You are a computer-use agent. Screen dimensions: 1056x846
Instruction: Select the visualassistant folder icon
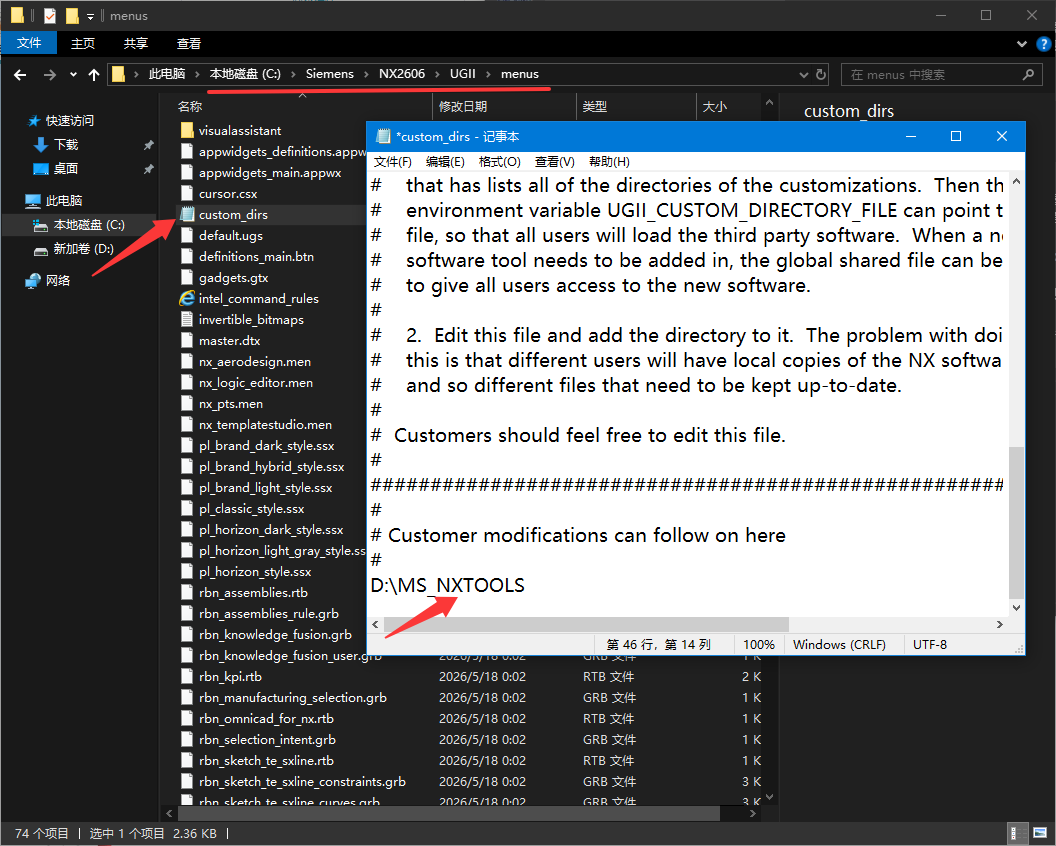tap(187, 130)
